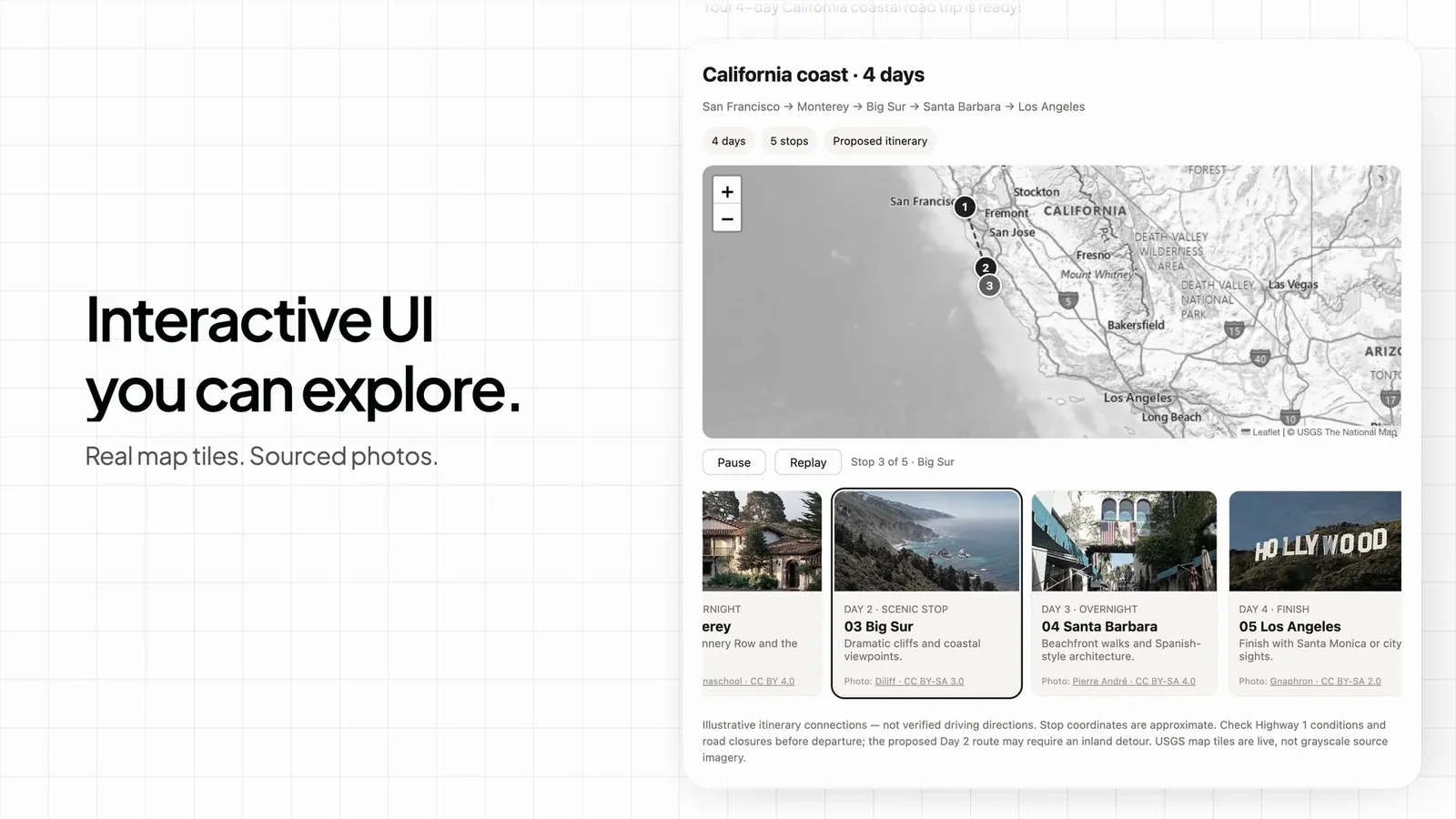Viewport: 1456px width, 819px height.
Task: Click the Fresno label on the map
Action: pyautogui.click(x=1093, y=255)
